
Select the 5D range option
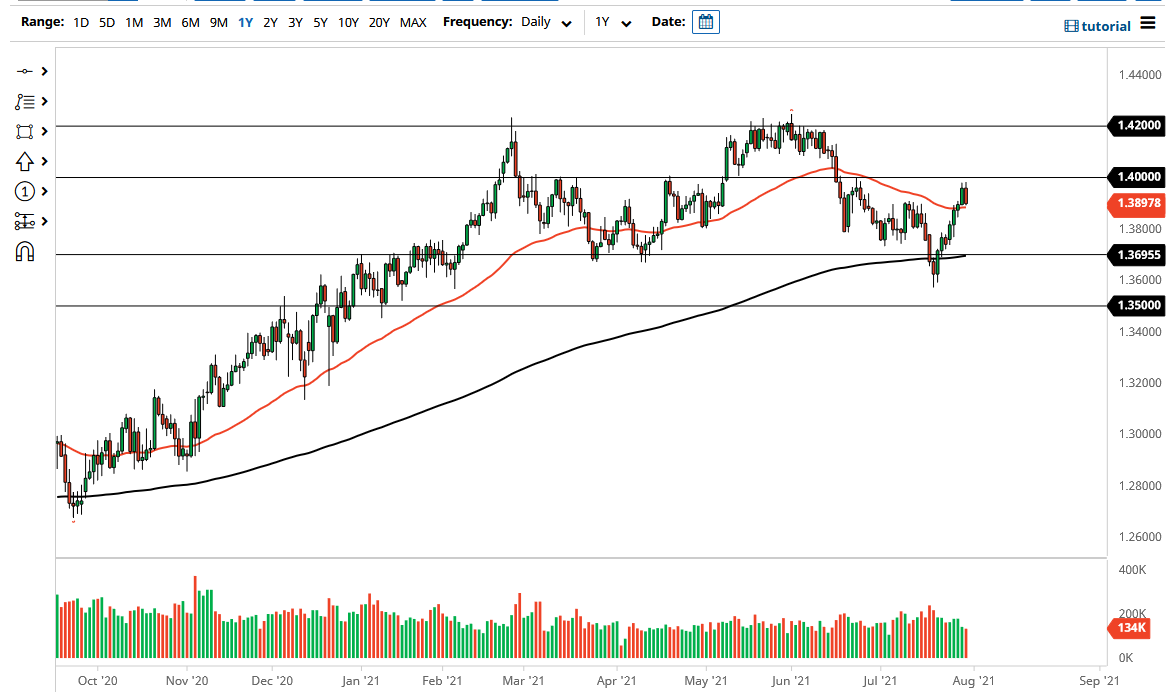coord(106,22)
